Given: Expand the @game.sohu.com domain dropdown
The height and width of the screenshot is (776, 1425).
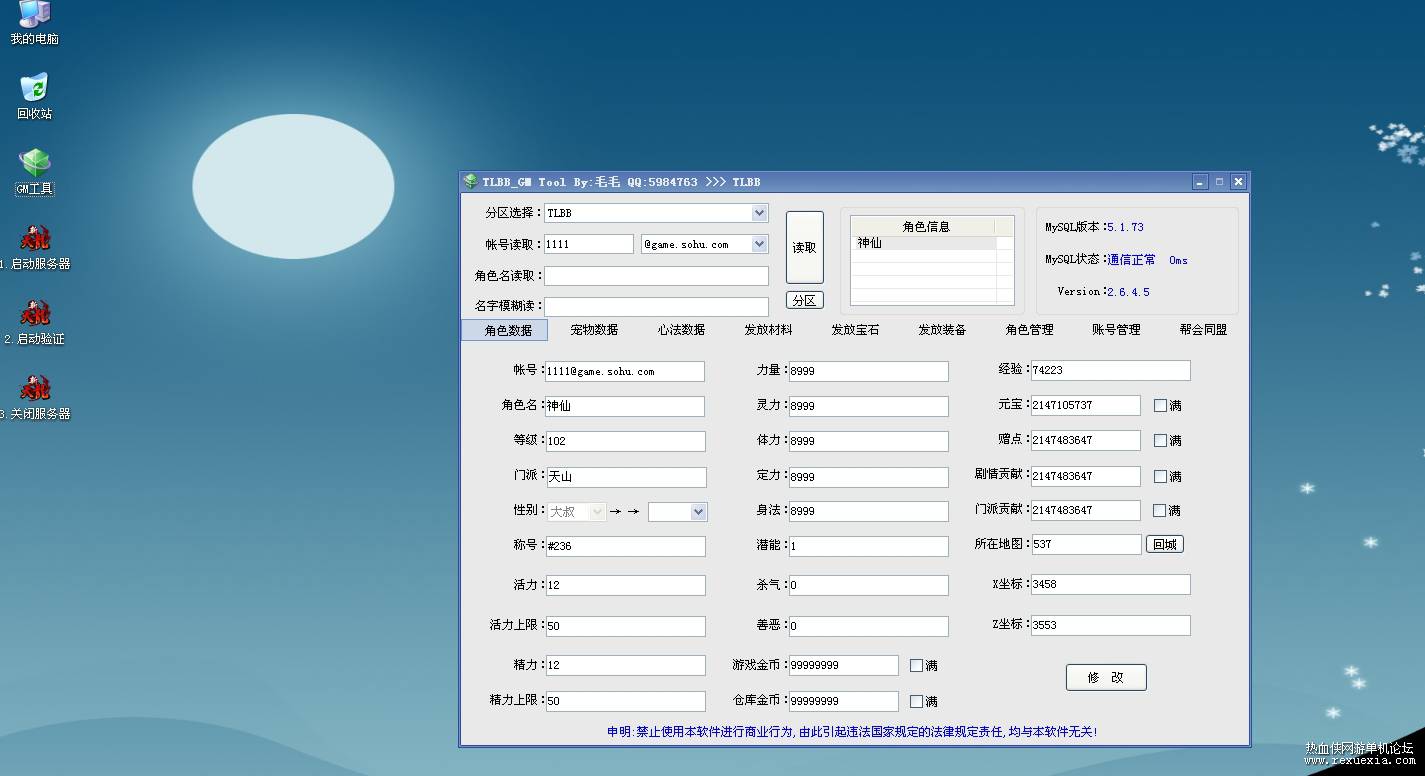Looking at the screenshot, I should pyautogui.click(x=705, y=244).
